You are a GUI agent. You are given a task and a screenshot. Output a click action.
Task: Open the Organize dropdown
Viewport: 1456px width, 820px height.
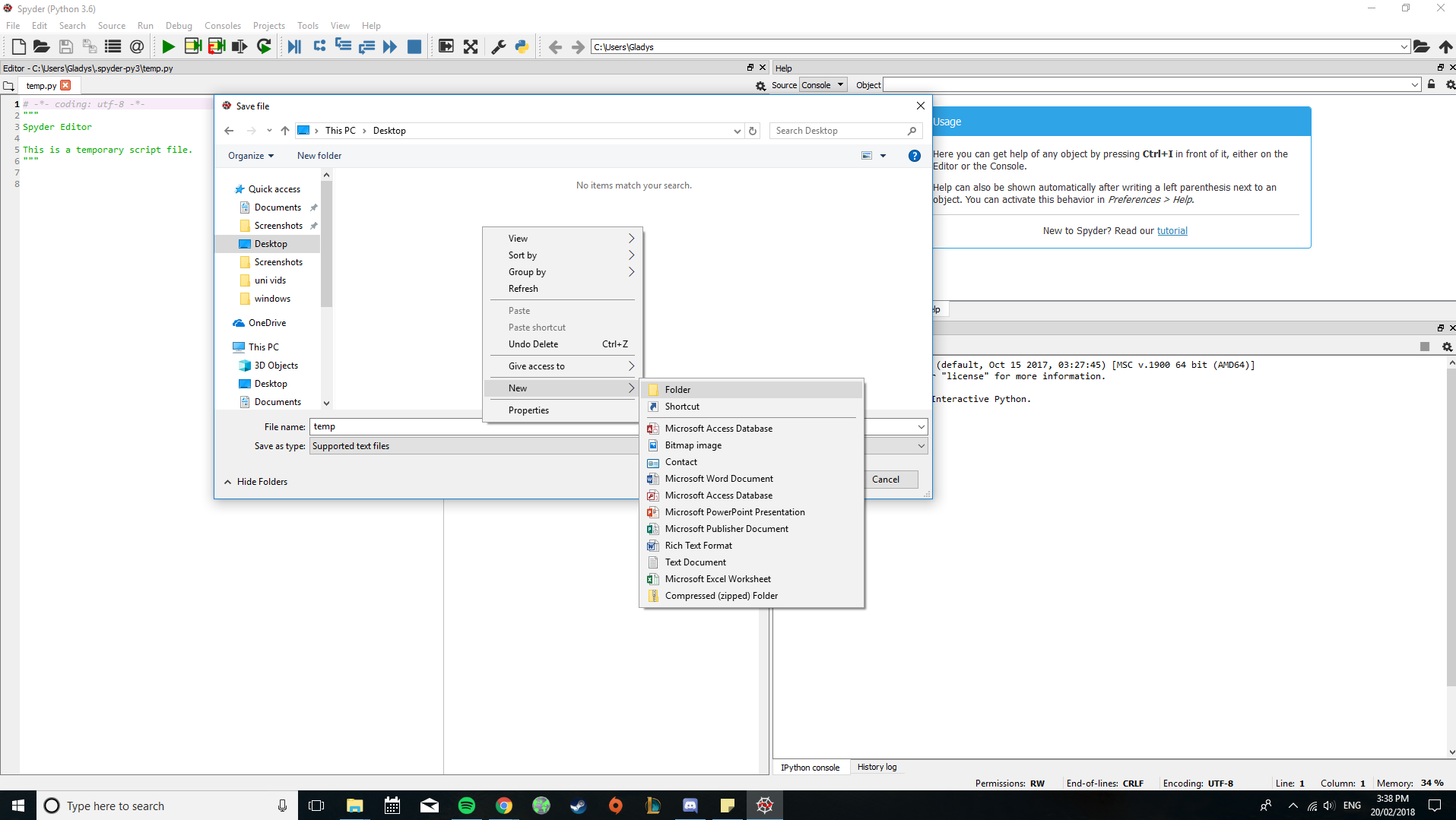[x=251, y=156]
